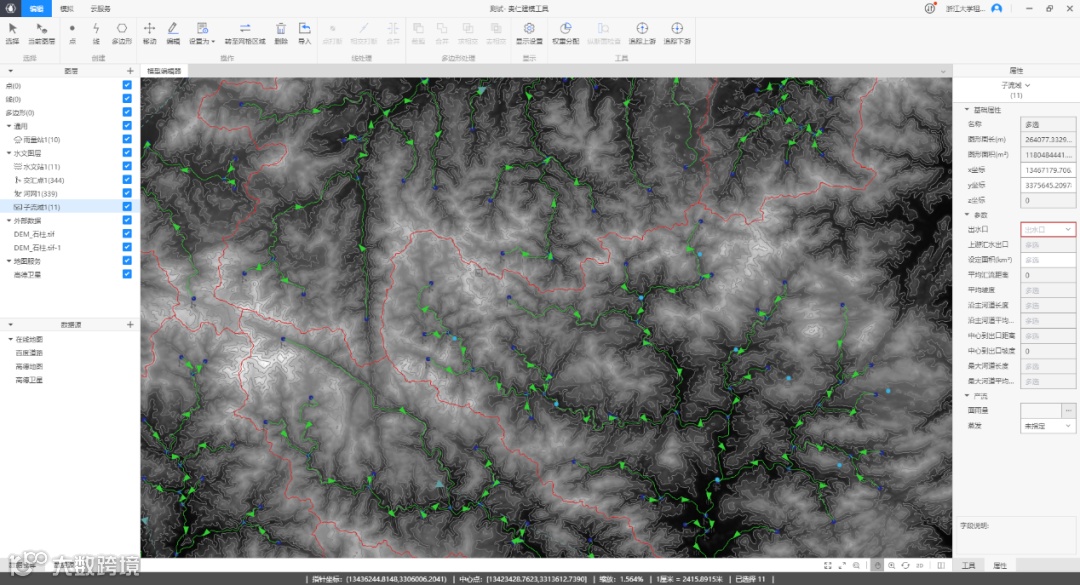Toggle checkbox for DEM_石柱.tif layer
Image resolution: width=1080 pixels, height=585 pixels.
[x=127, y=234]
